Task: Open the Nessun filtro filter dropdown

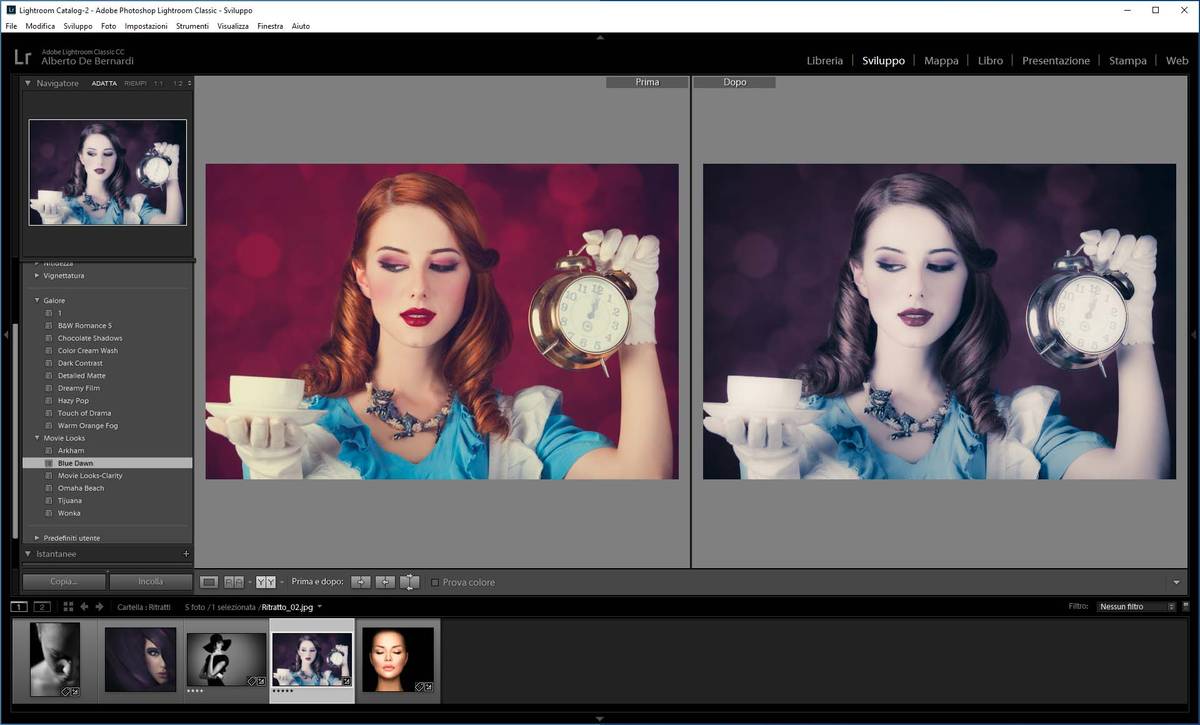Action: (x=1135, y=607)
